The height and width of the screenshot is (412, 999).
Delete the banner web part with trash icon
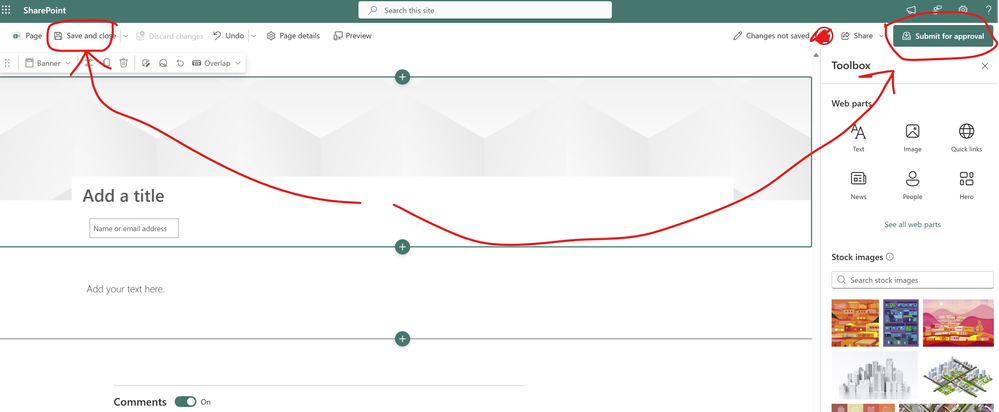tap(124, 63)
